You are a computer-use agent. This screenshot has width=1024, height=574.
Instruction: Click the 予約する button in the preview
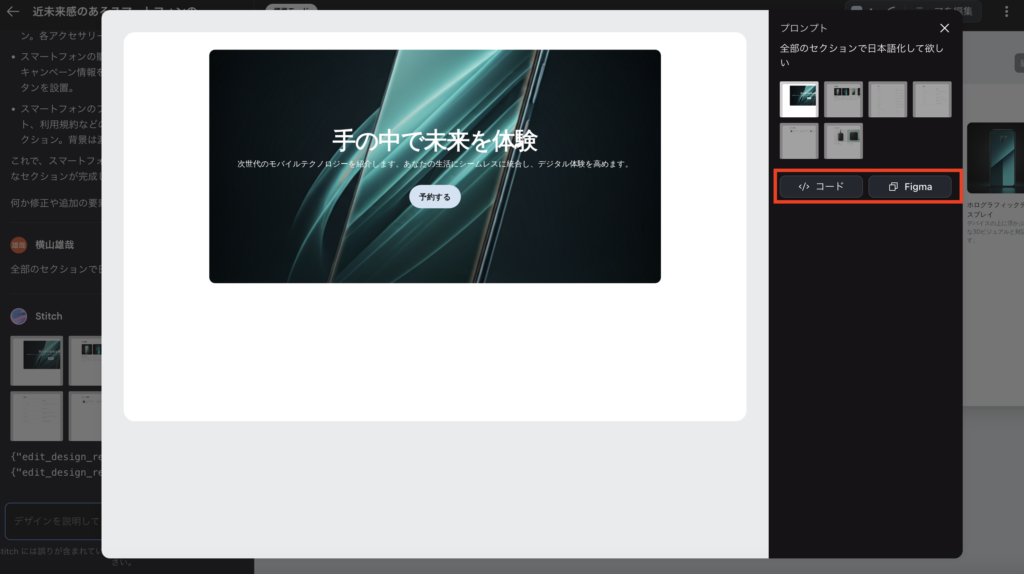click(x=435, y=197)
